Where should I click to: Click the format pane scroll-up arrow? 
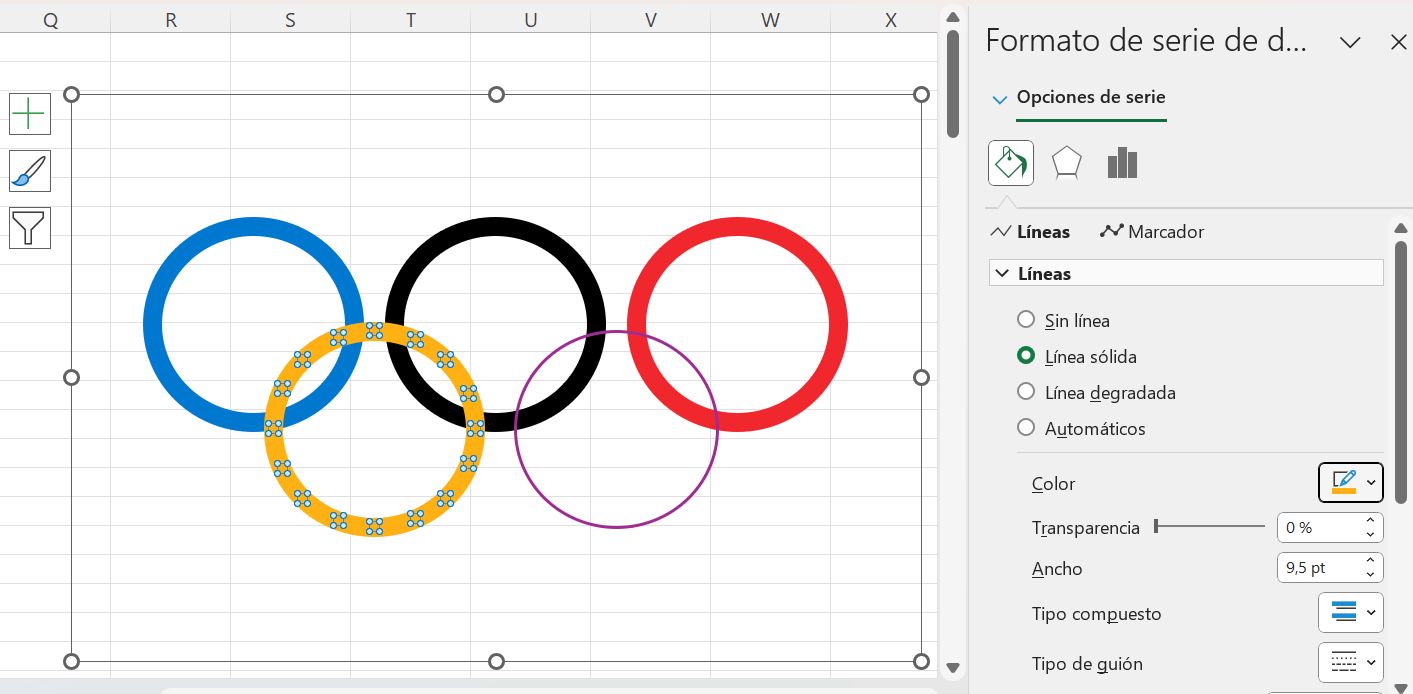(x=1401, y=229)
